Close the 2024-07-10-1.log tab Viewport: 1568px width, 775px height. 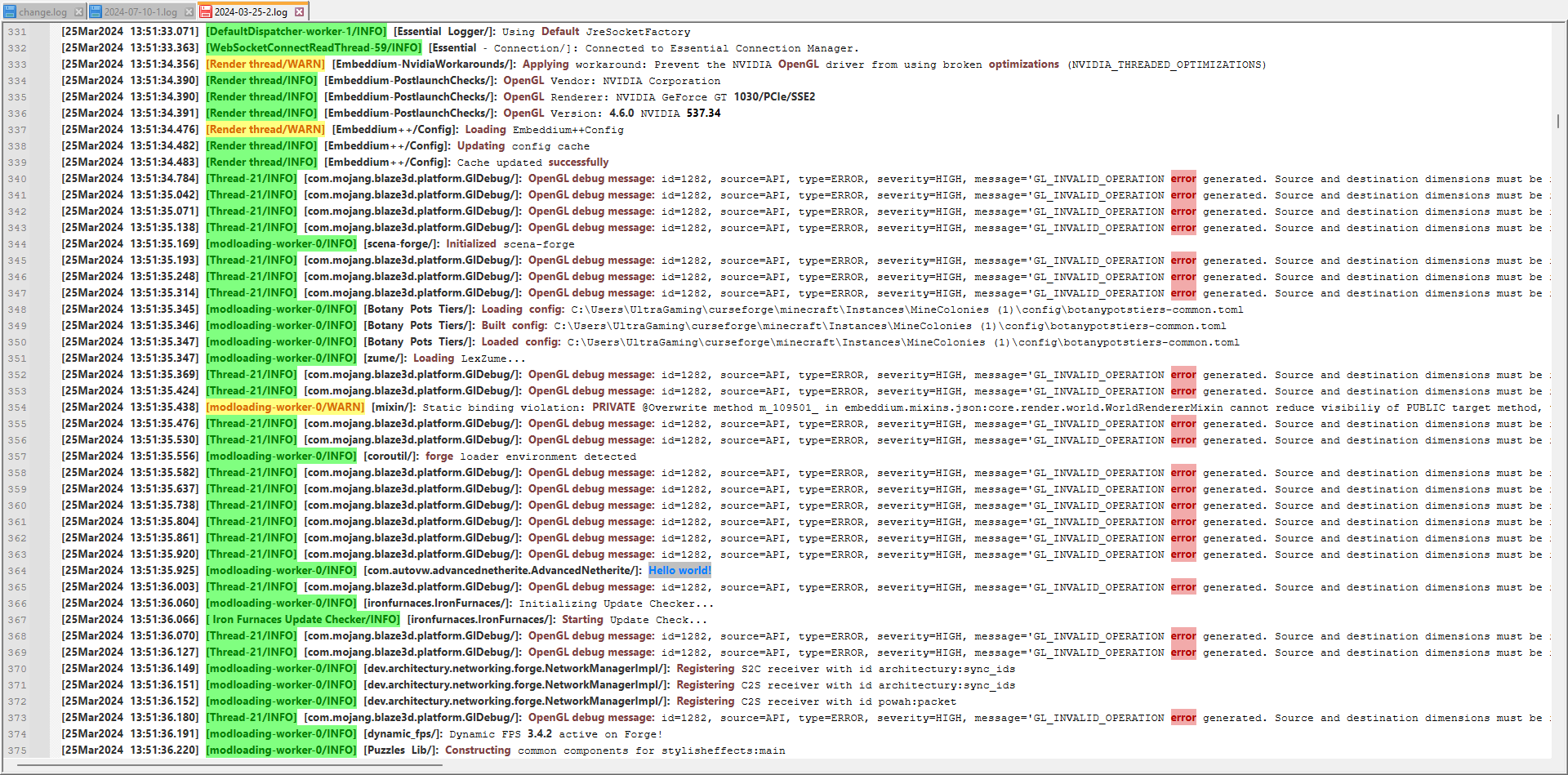(x=190, y=12)
